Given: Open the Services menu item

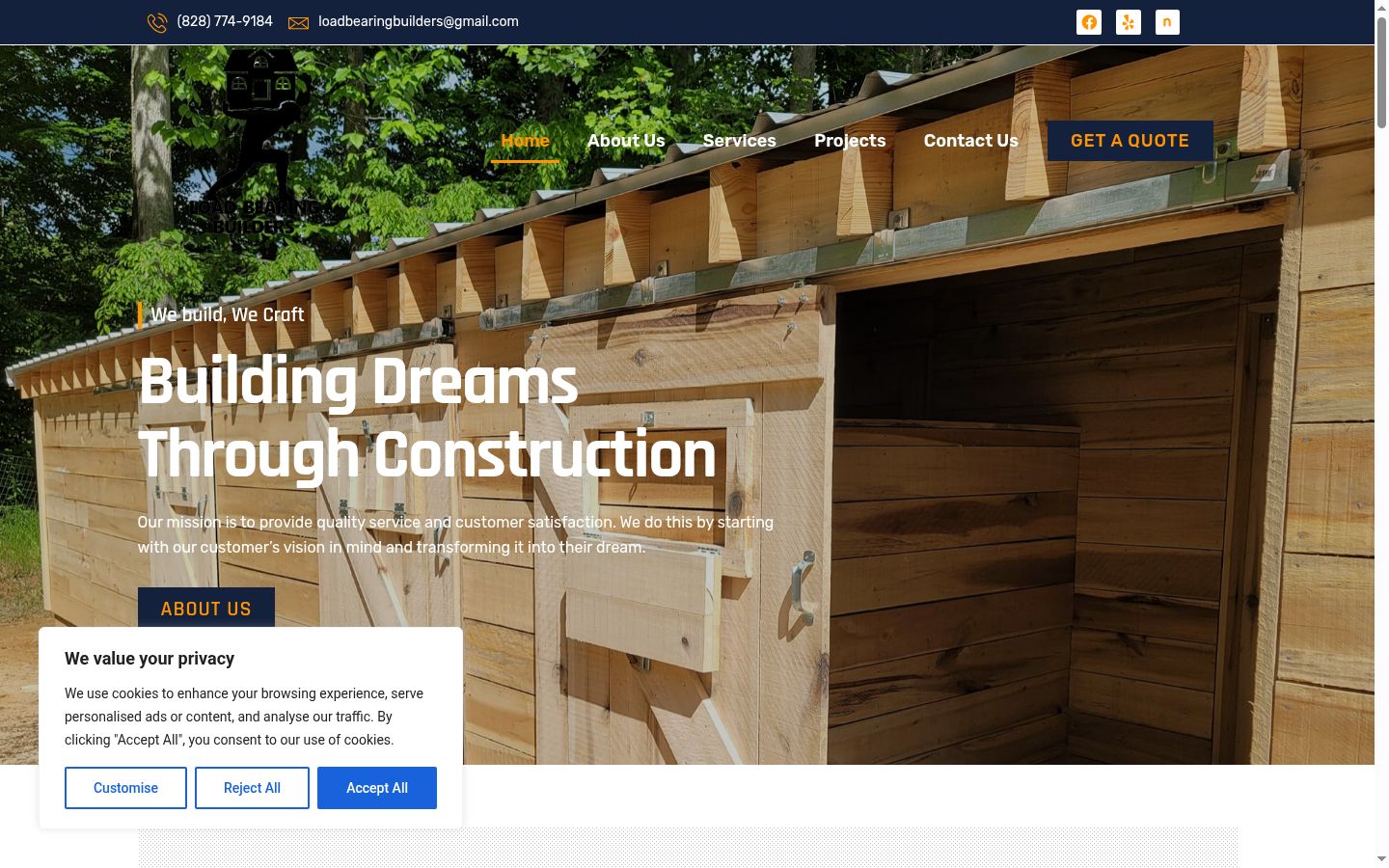Looking at the screenshot, I should click(740, 141).
